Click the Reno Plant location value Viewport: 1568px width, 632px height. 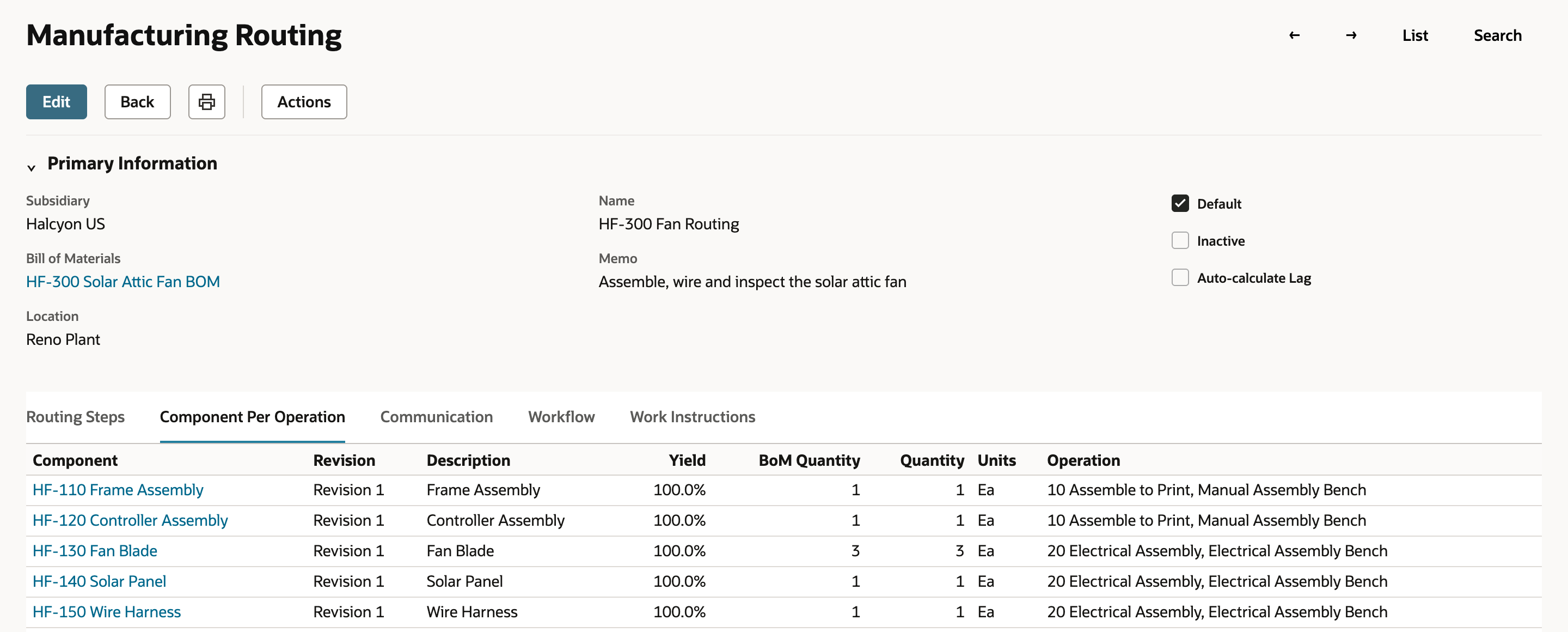63,340
